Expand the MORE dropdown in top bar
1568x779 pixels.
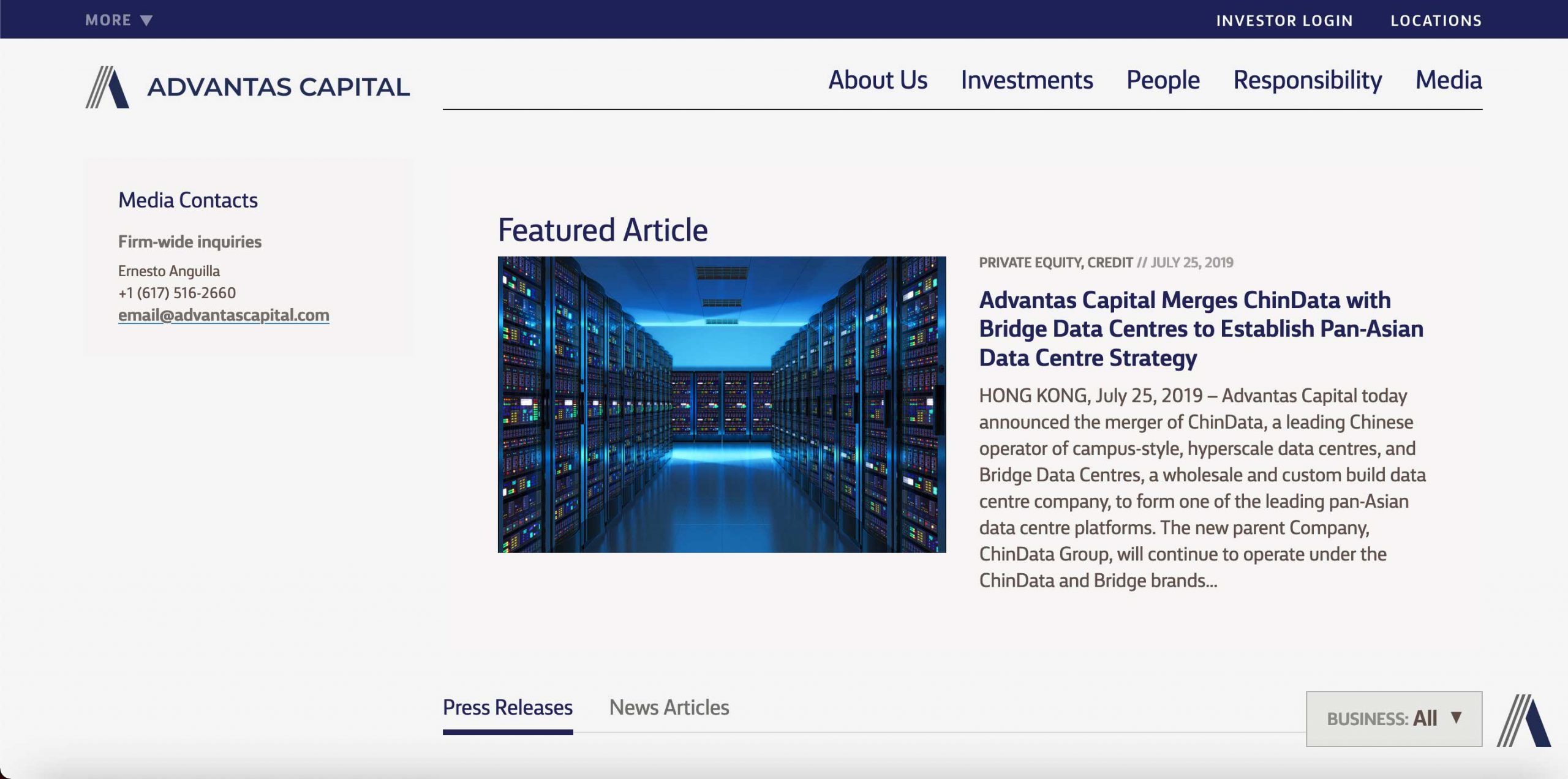119,20
